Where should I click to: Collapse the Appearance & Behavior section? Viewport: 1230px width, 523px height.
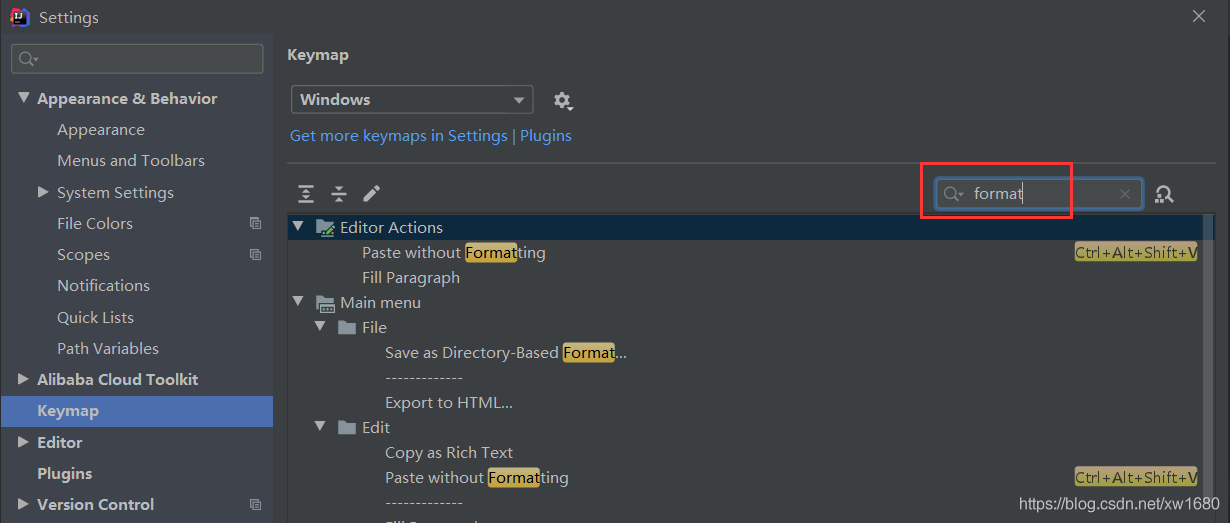tap(24, 98)
